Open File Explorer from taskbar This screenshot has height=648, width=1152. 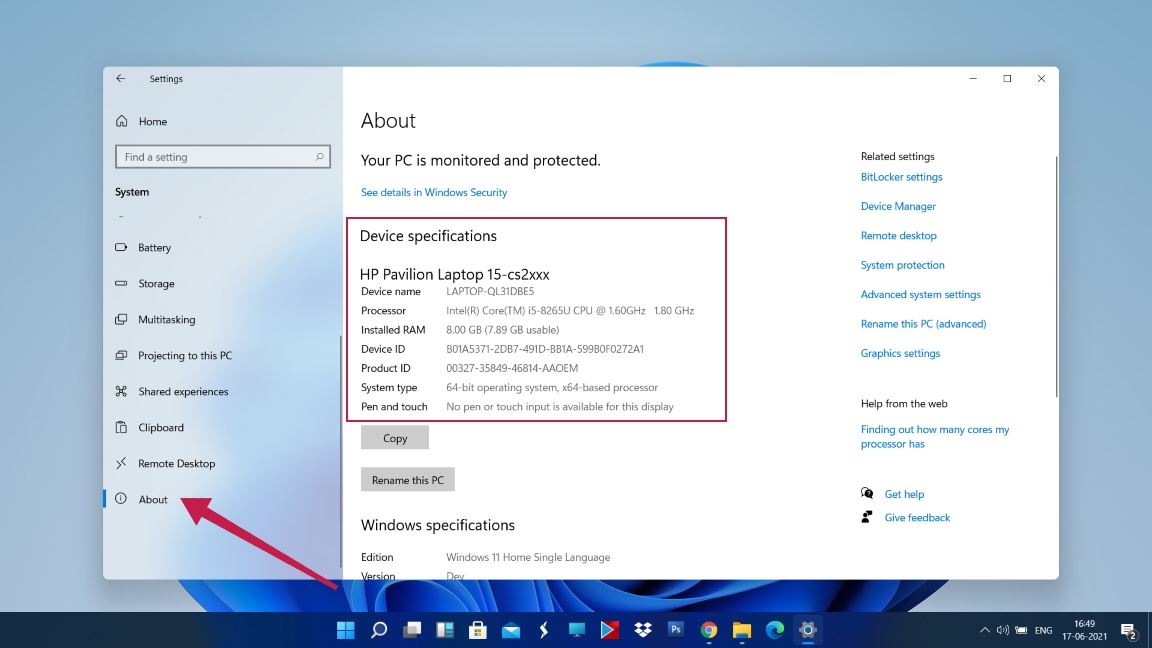pos(742,630)
